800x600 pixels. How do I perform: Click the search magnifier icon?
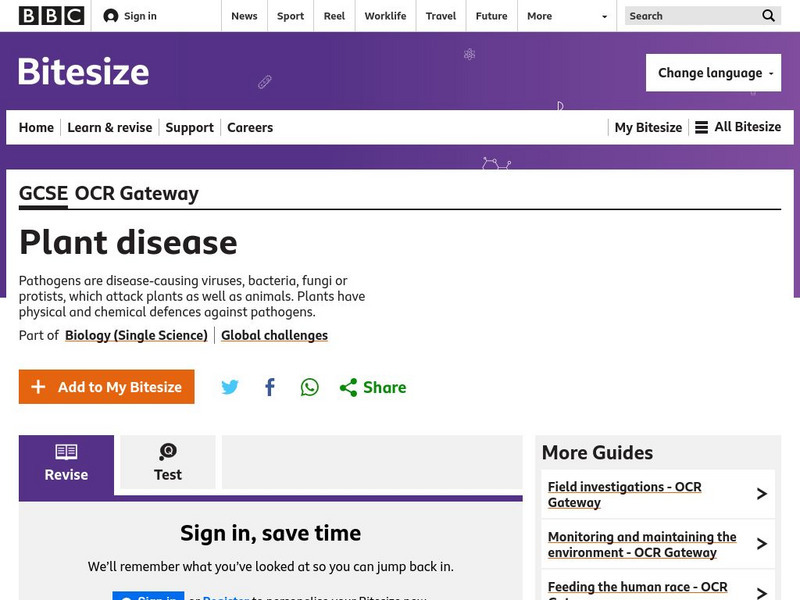pos(768,16)
